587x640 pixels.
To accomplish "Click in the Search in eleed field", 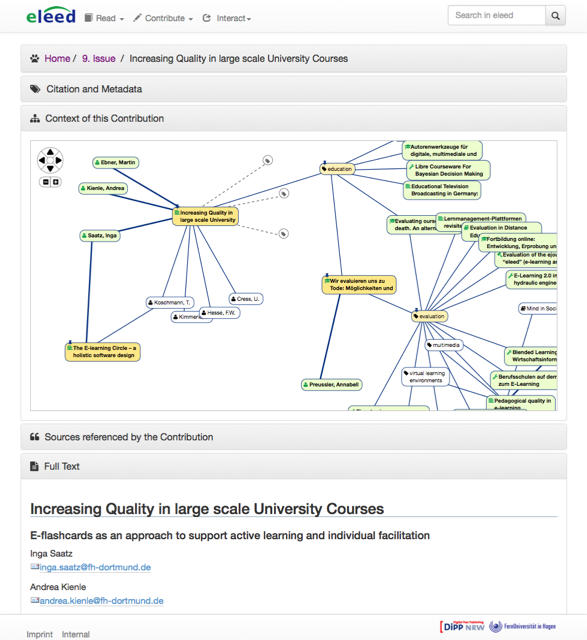I will click(497, 16).
